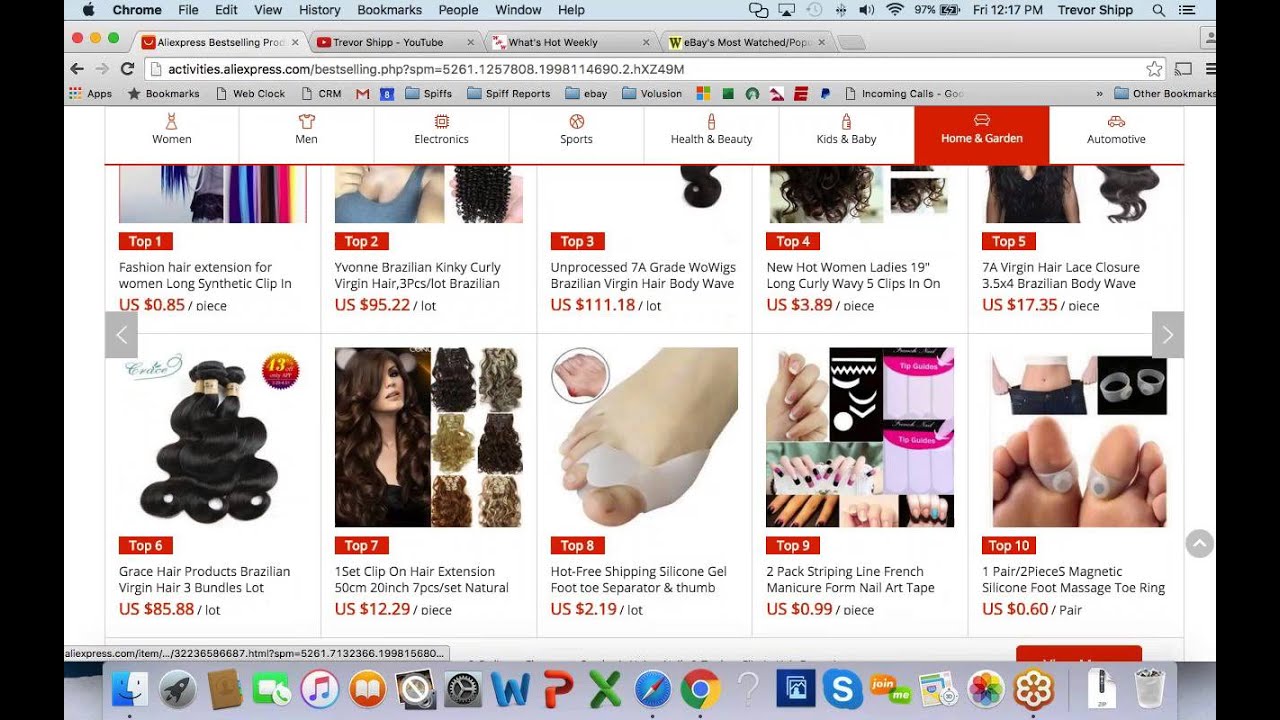Open Microsoft Excel from the dock
Screen dimensions: 1280x720
point(605,689)
